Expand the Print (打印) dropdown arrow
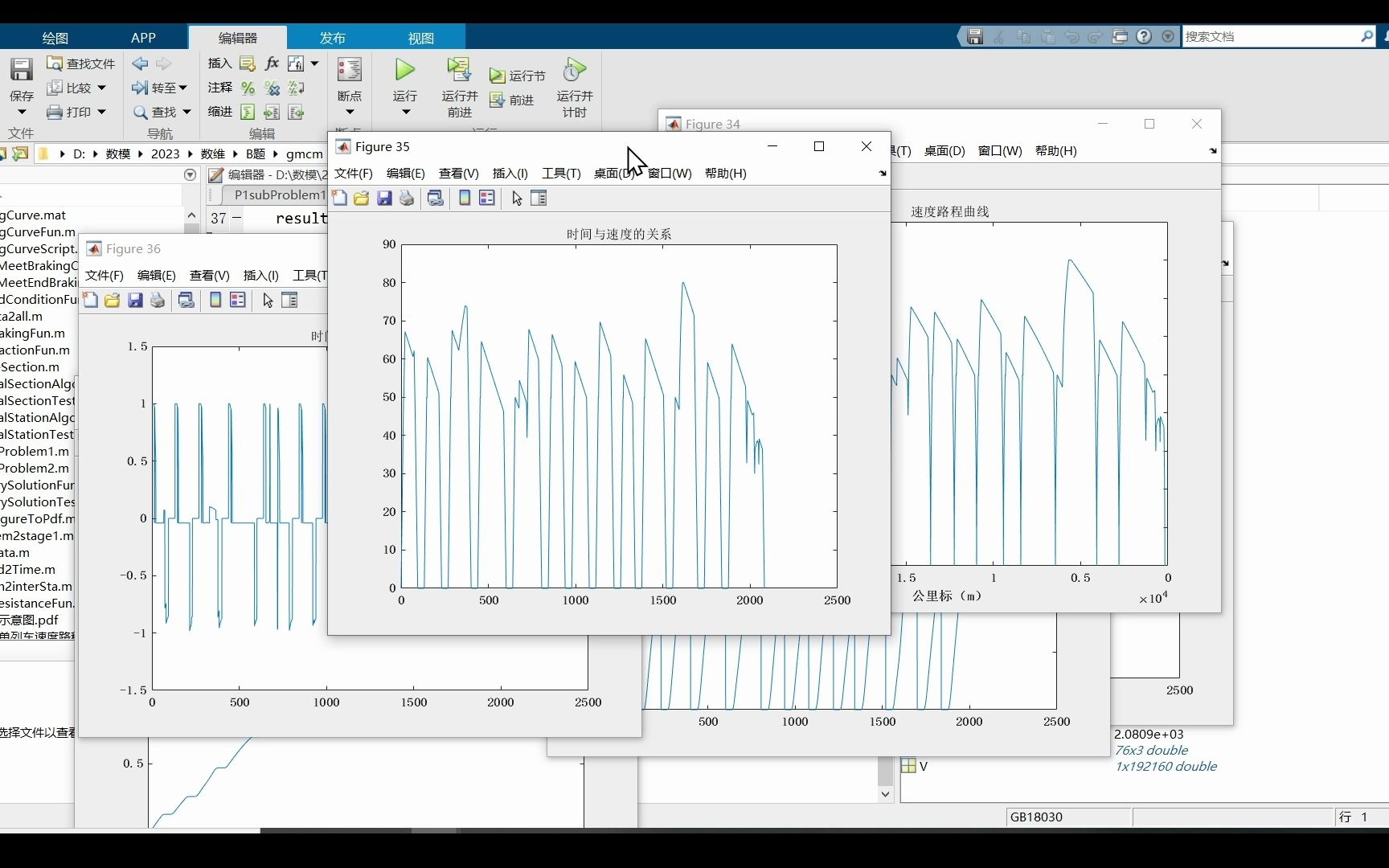Viewport: 1389px width, 868px height. (101, 112)
